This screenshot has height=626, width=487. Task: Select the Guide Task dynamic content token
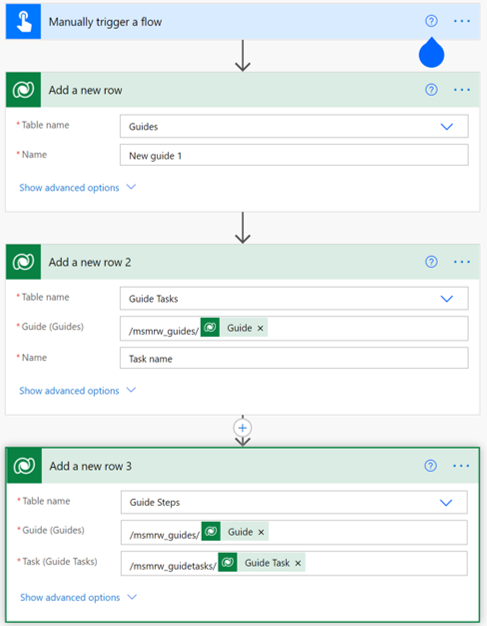point(261,563)
